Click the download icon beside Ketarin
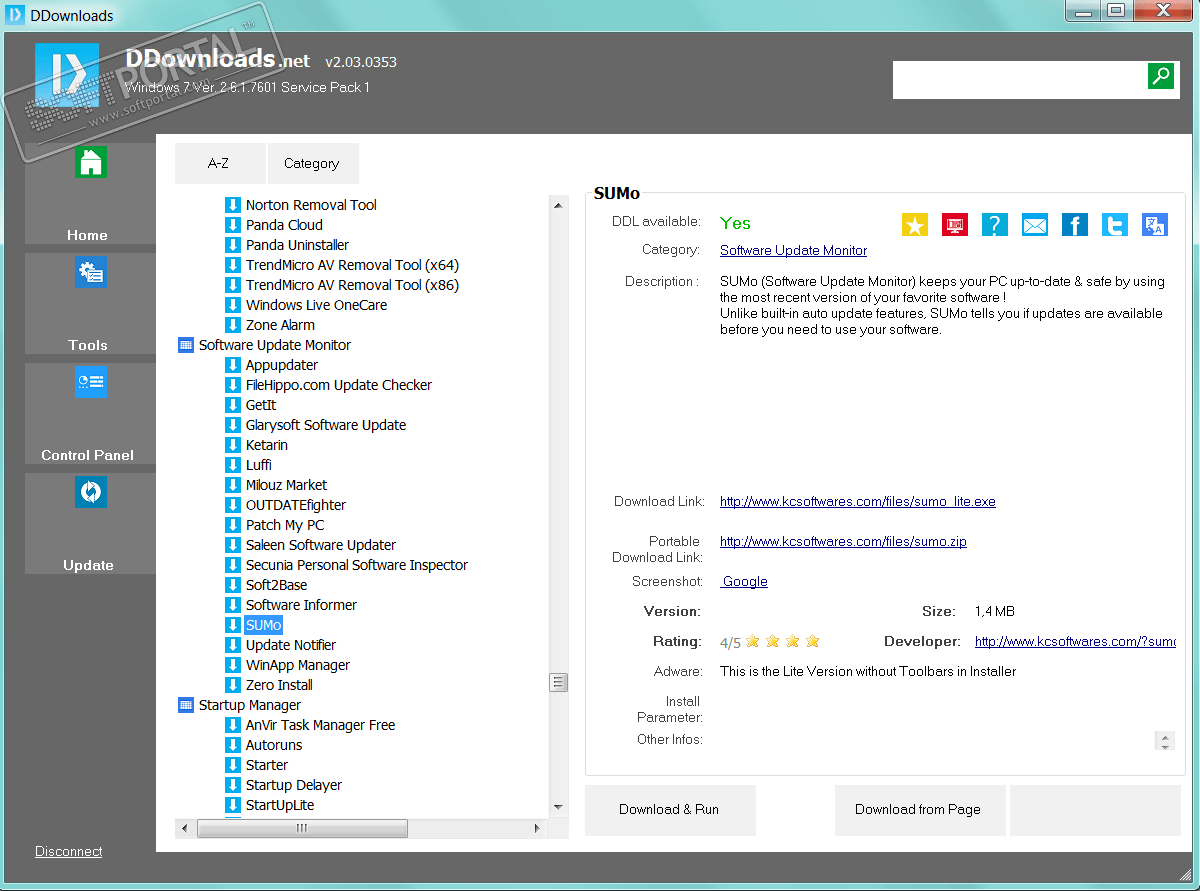The image size is (1200, 891). click(x=233, y=445)
